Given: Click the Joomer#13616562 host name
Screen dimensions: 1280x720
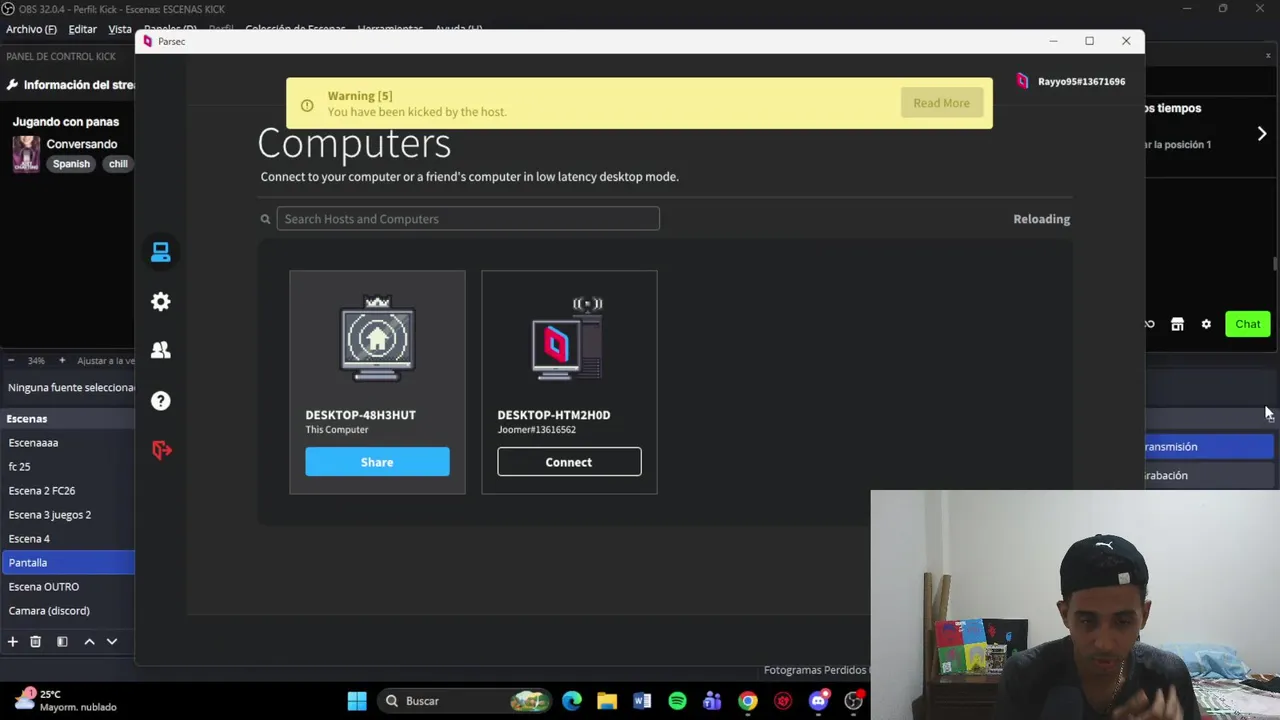Looking at the screenshot, I should coord(536,430).
